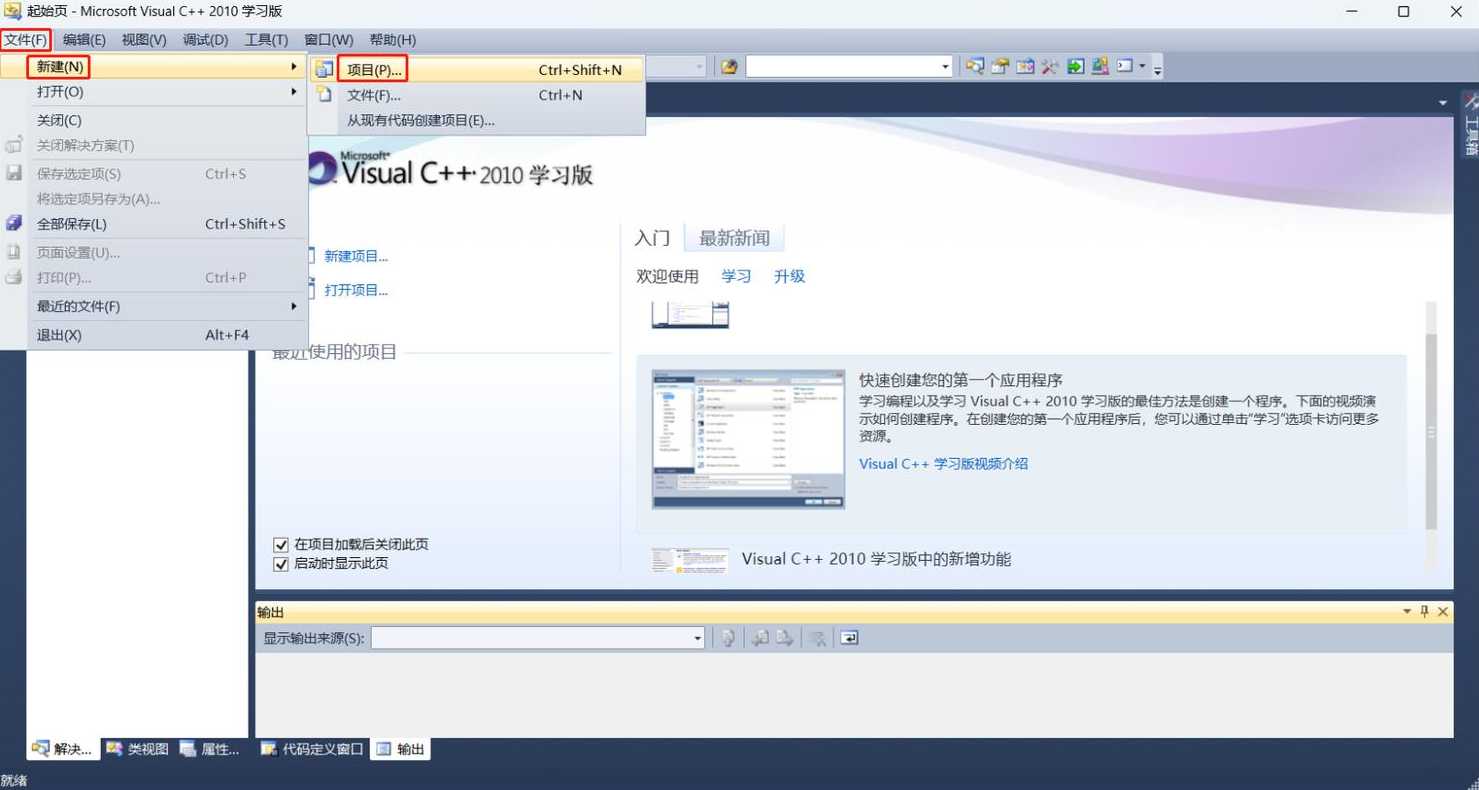Open the 代码定义窗口 bottom tab
Screen dimensions: 1479x790
coord(312,749)
